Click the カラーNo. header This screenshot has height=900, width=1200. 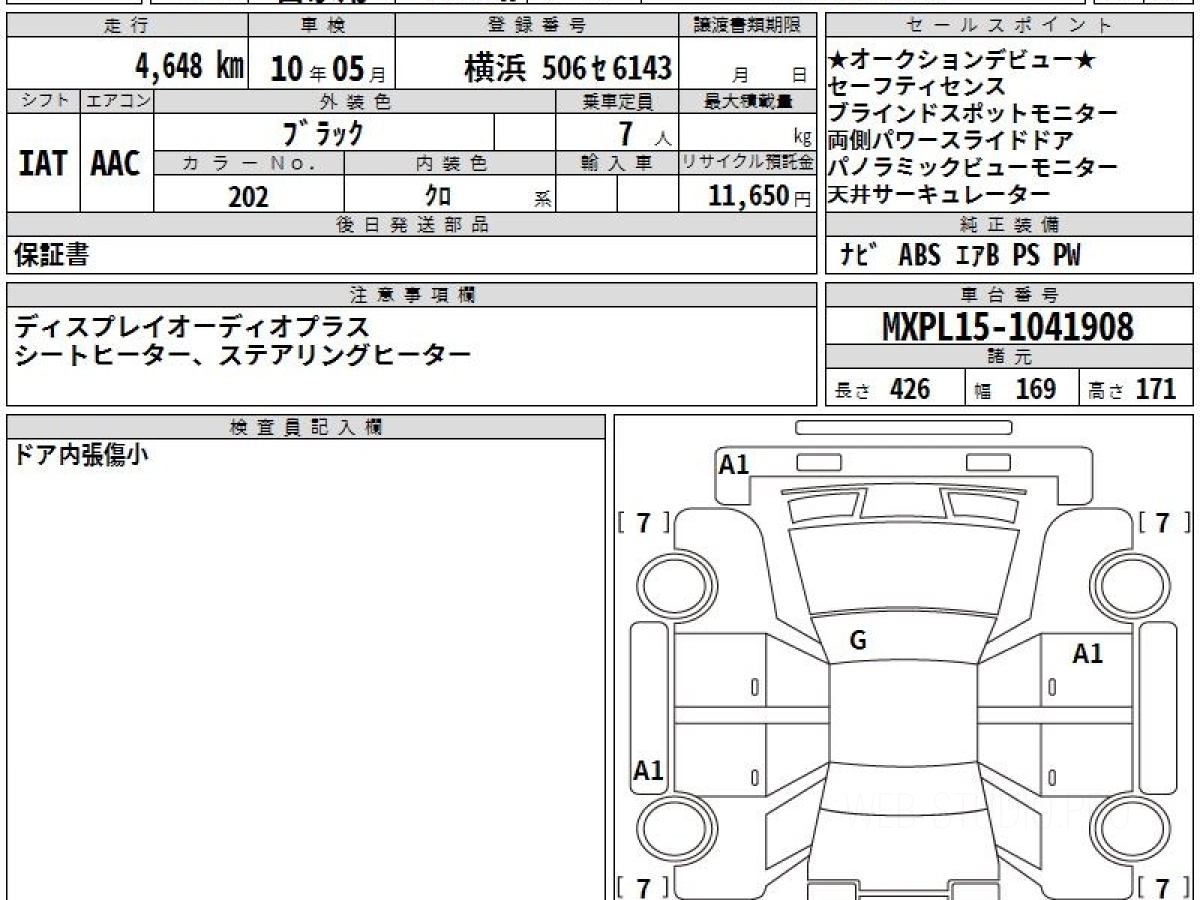[249, 163]
